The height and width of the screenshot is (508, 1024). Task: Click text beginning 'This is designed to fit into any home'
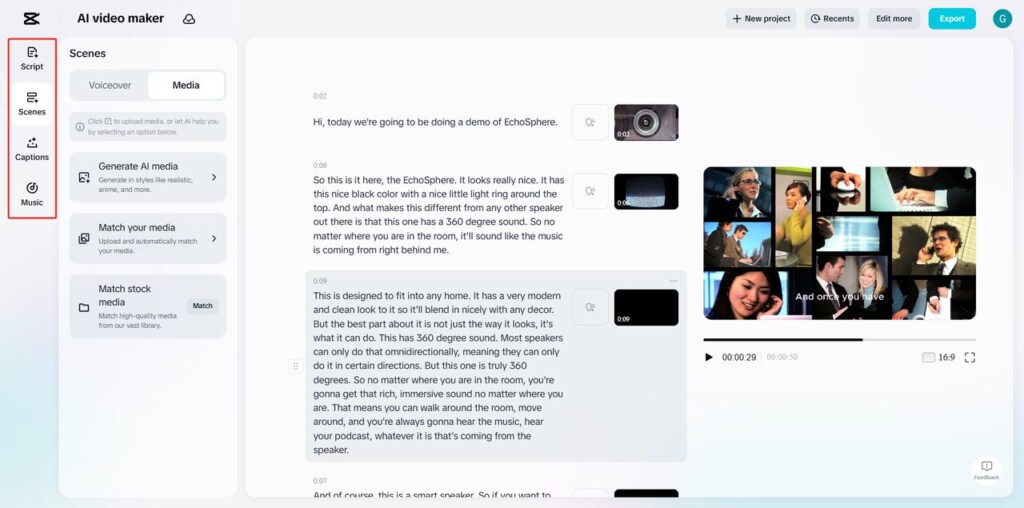[x=438, y=373]
